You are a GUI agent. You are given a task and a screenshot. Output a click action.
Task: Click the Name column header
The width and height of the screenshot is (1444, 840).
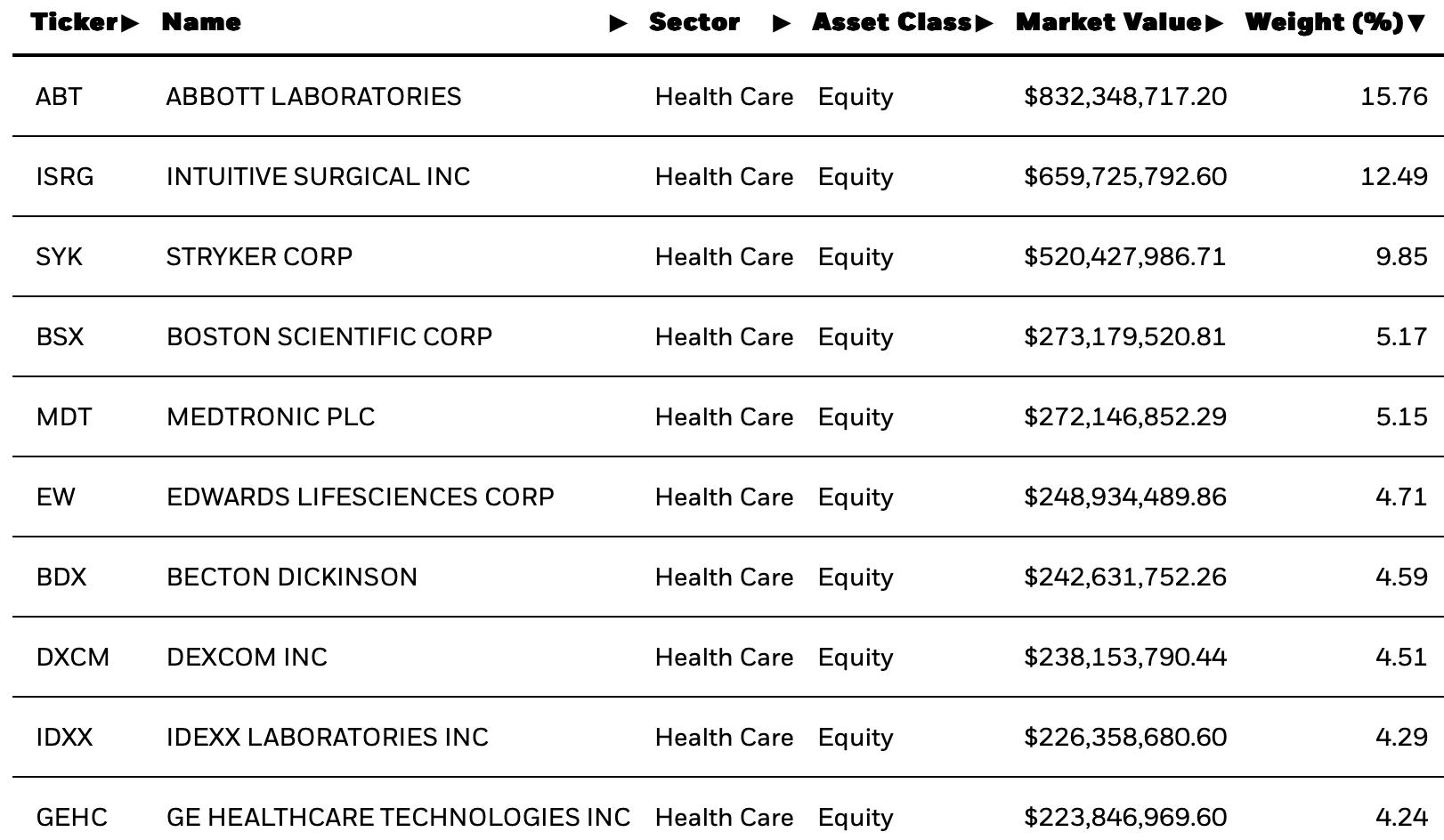(x=201, y=23)
